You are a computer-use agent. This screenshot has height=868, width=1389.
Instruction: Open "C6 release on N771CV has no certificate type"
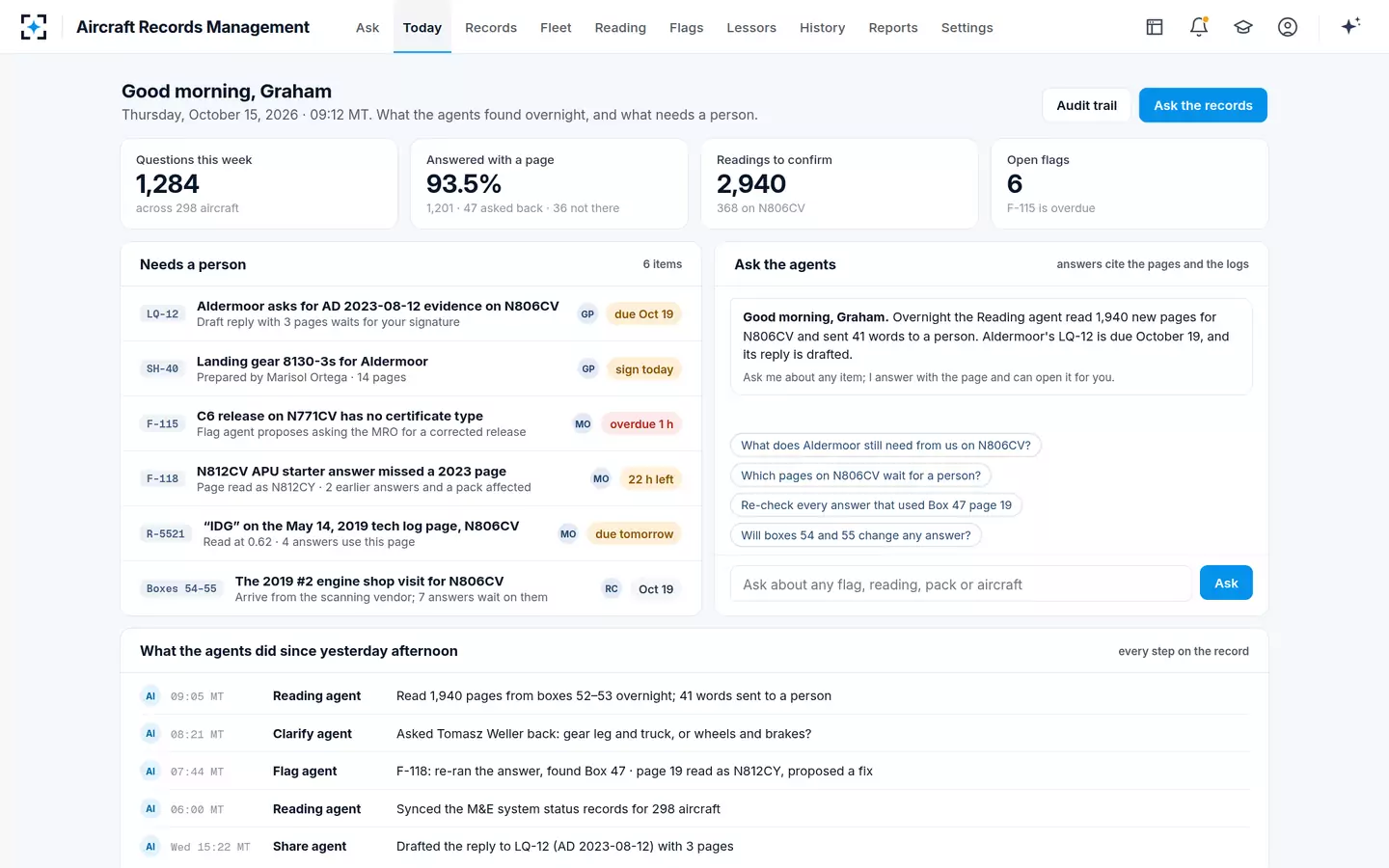tap(411, 424)
